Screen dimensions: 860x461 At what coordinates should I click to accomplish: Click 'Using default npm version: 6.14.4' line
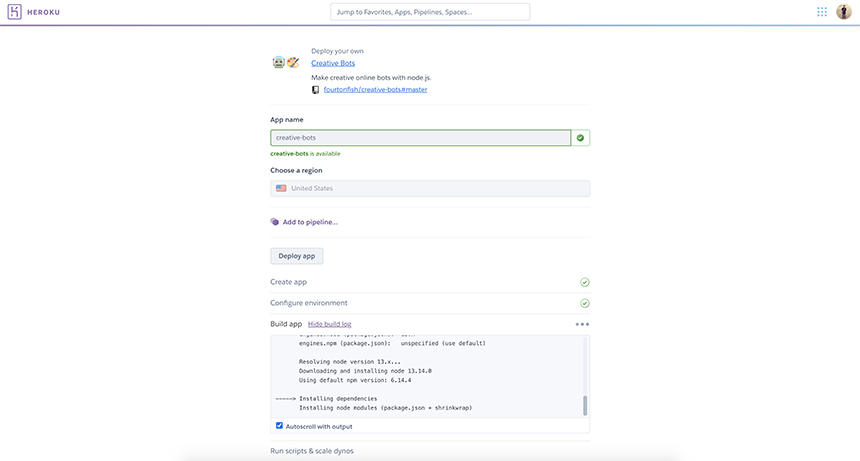coord(355,380)
